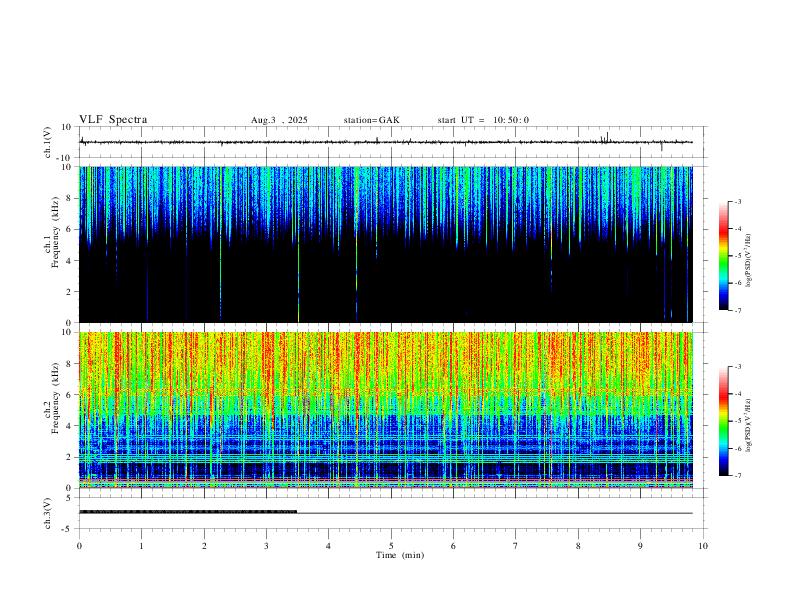
Task: Select the "start UT = 10:50:0" text
Action: point(483,120)
